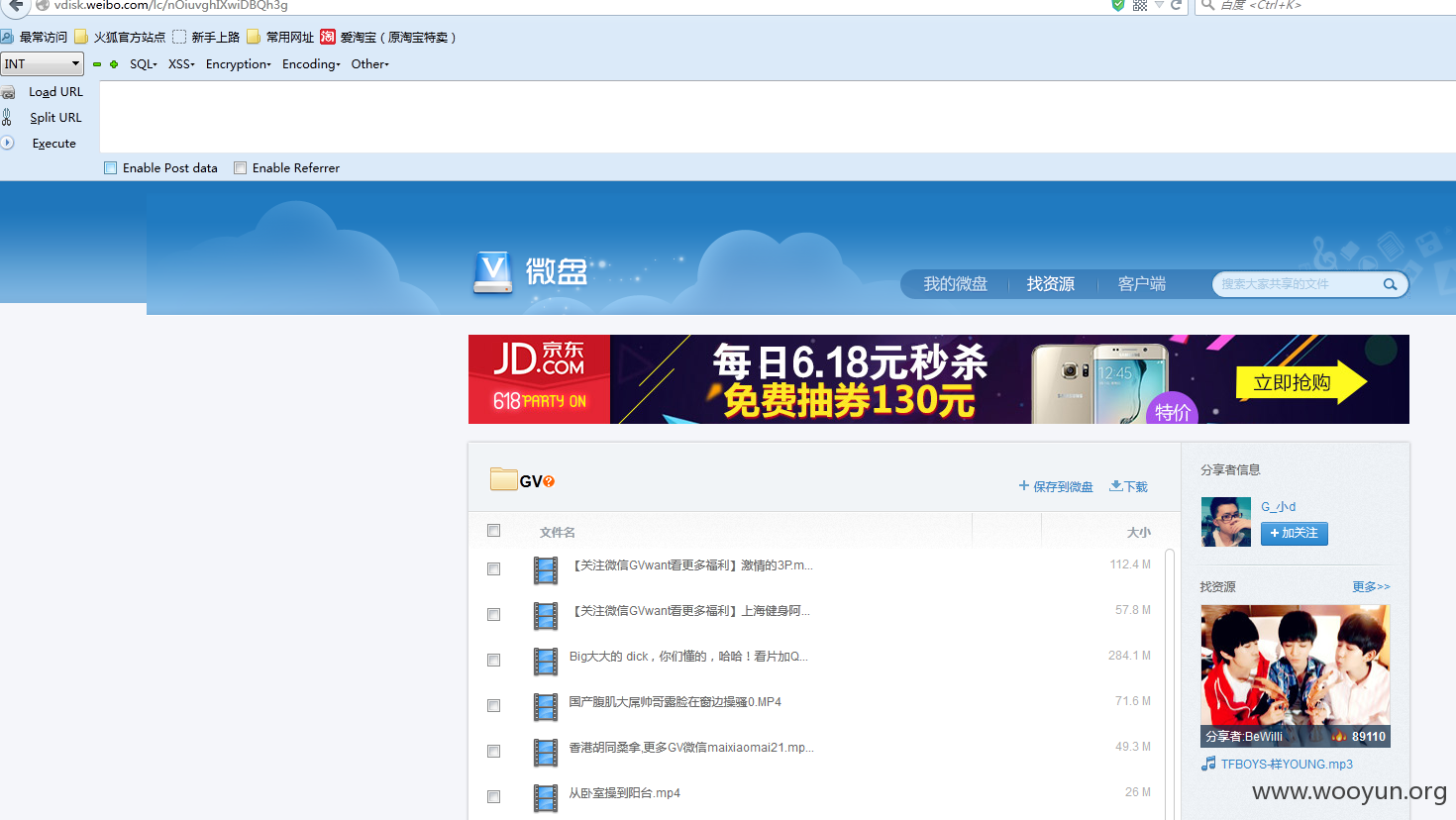The width and height of the screenshot is (1456, 820).
Task: Open the G_小d sharer profile link
Action: click(1278, 507)
